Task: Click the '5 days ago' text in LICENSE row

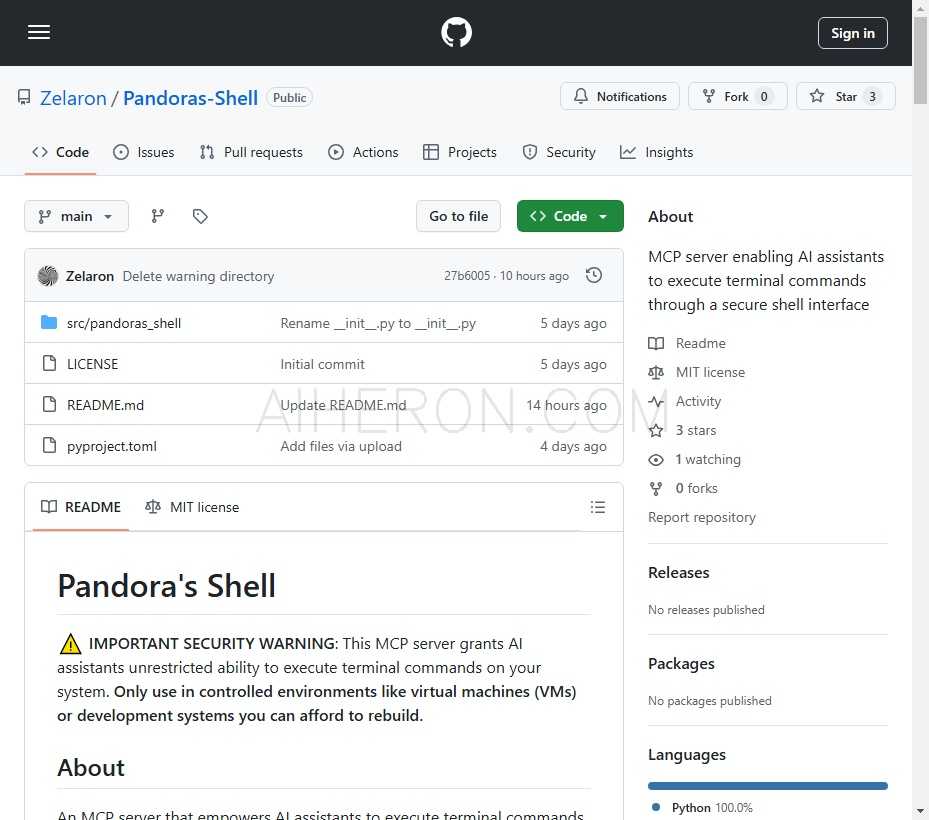Action: 573,364
